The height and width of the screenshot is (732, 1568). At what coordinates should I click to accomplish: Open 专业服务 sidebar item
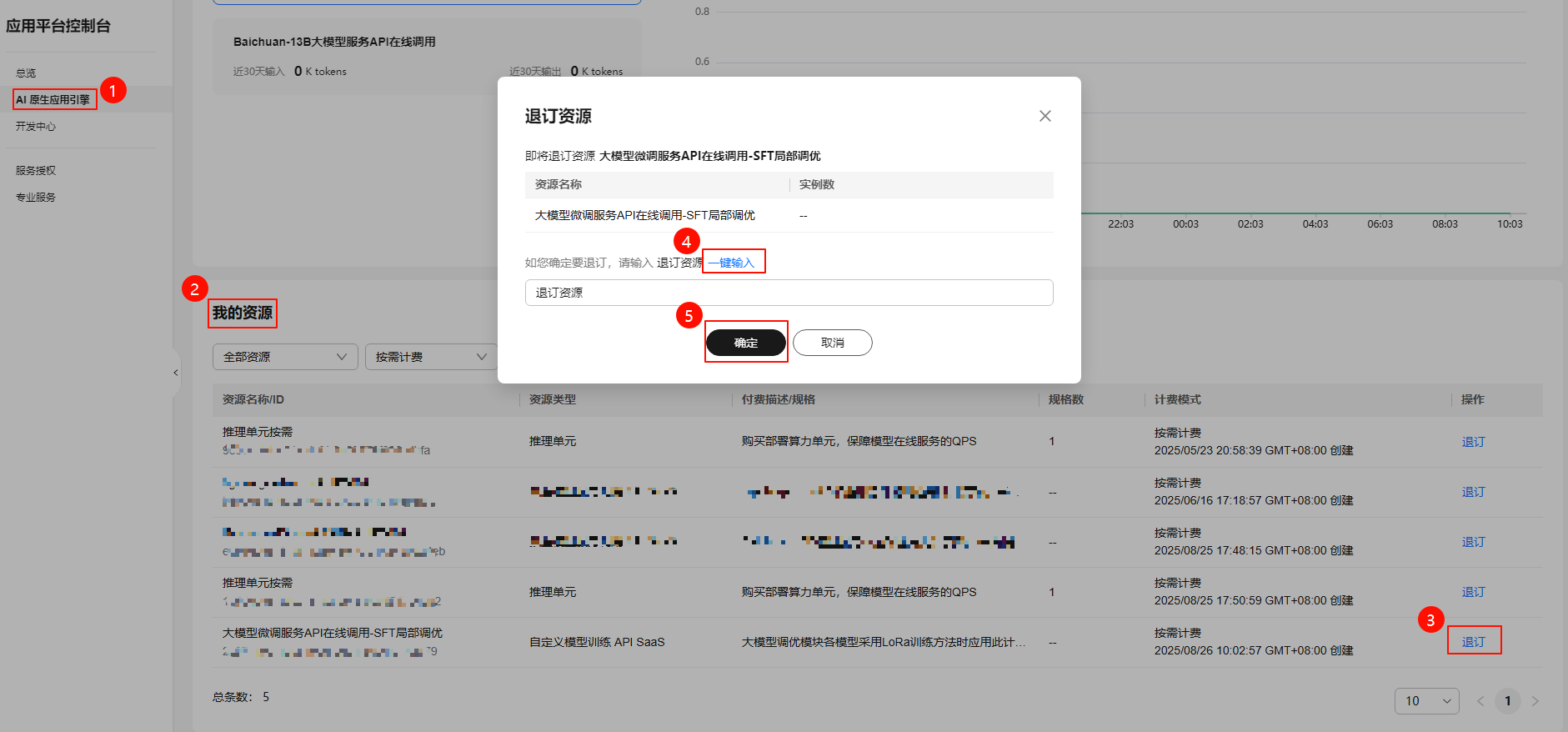click(36, 198)
